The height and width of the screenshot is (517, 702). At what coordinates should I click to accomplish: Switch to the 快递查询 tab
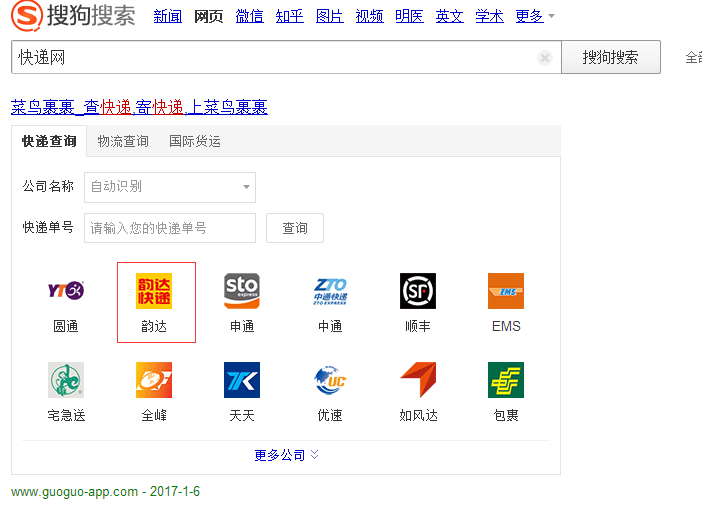point(49,141)
